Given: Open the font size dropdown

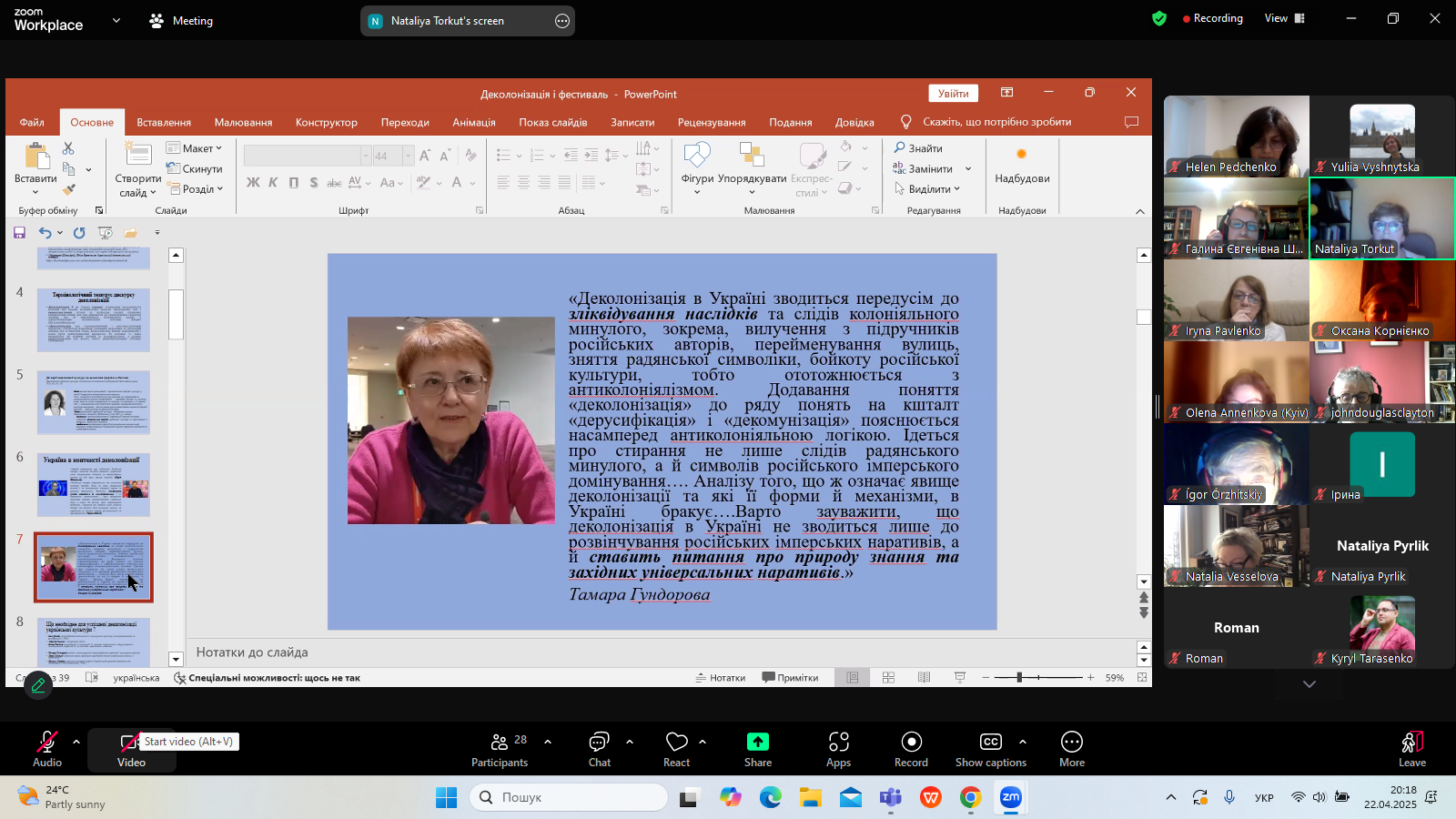Looking at the screenshot, I should [x=408, y=156].
